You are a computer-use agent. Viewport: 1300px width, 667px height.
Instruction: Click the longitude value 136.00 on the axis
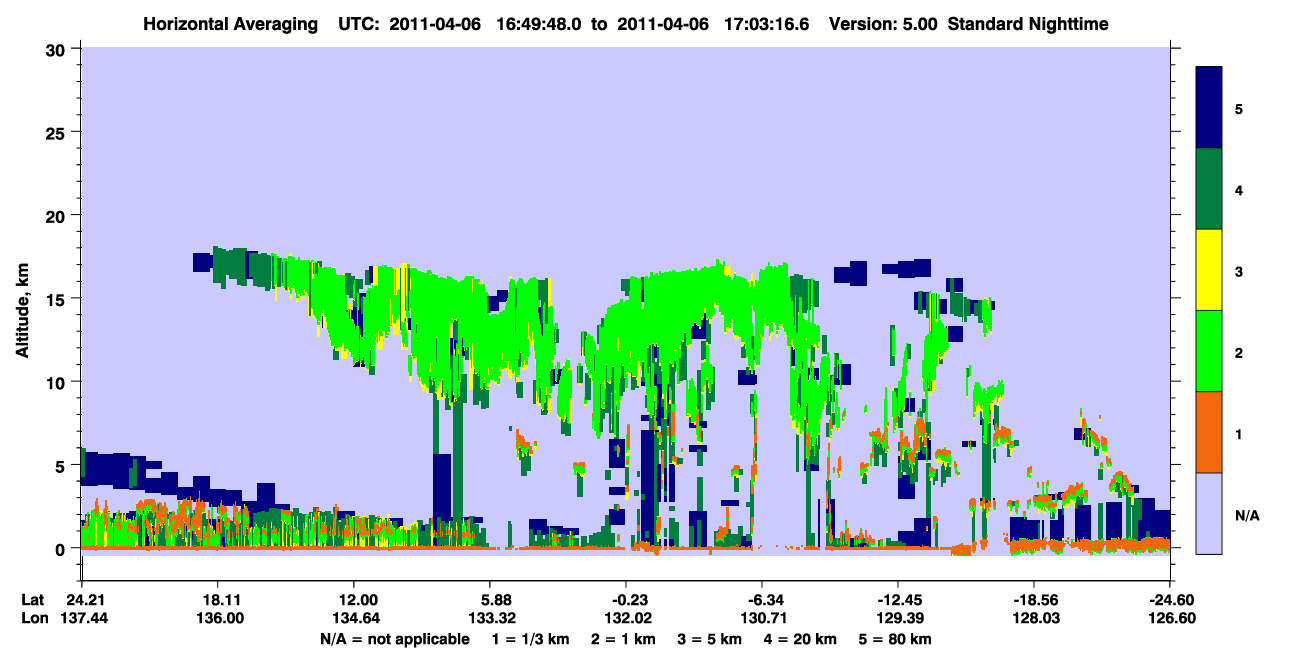tap(217, 618)
